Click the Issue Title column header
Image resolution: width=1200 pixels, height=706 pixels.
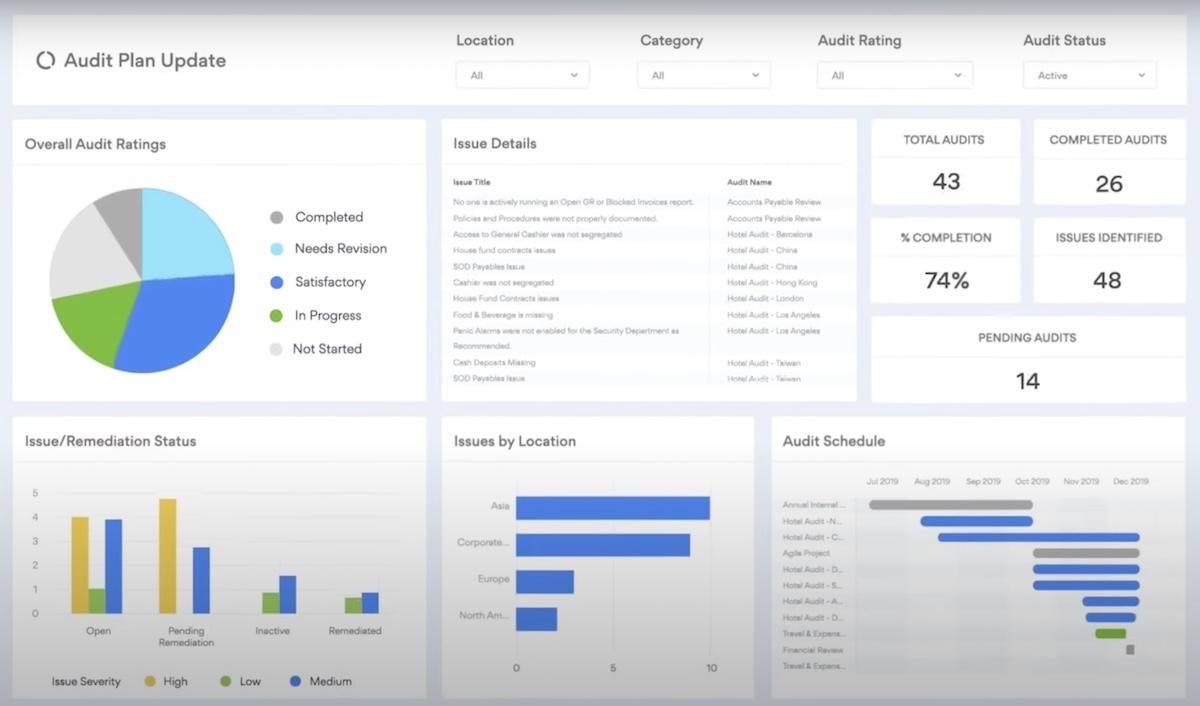[x=472, y=183]
